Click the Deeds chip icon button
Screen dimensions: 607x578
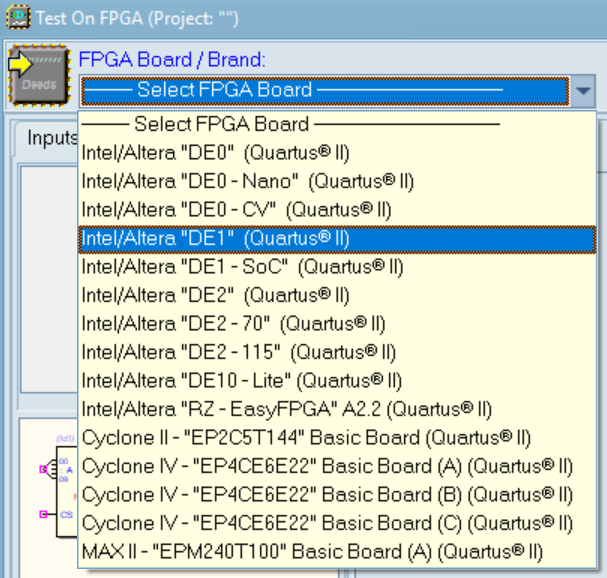(x=39, y=75)
